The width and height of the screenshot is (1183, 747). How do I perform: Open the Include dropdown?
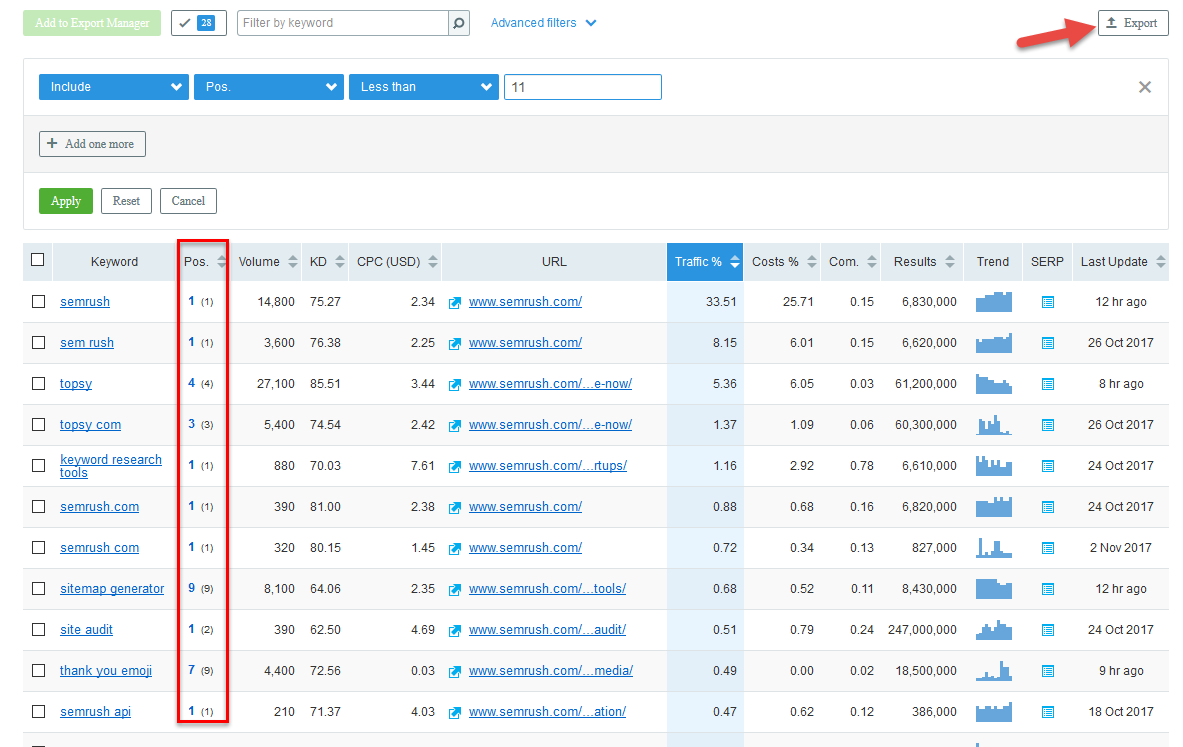[x=113, y=87]
